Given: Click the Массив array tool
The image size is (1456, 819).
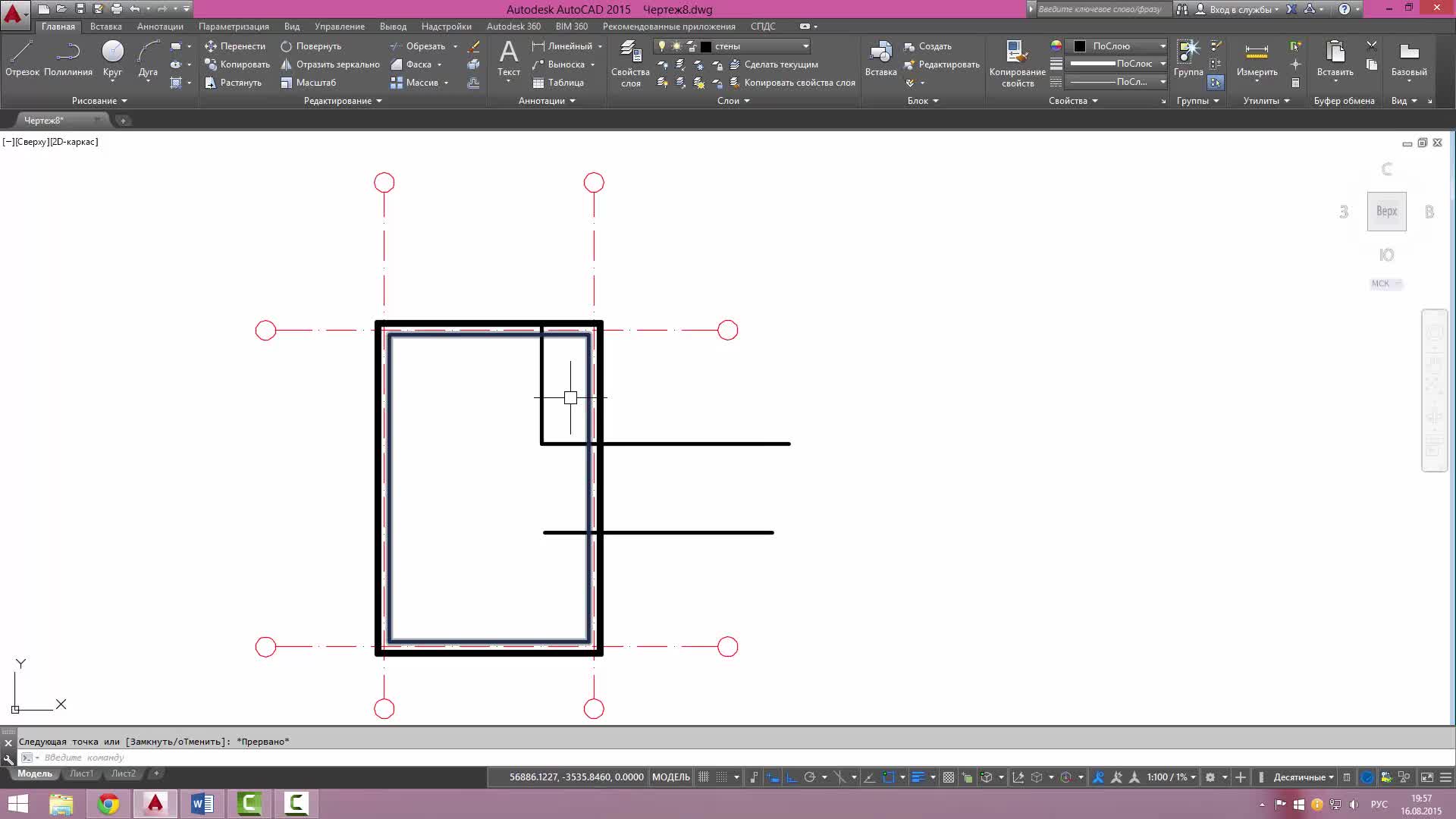Looking at the screenshot, I should [x=414, y=83].
